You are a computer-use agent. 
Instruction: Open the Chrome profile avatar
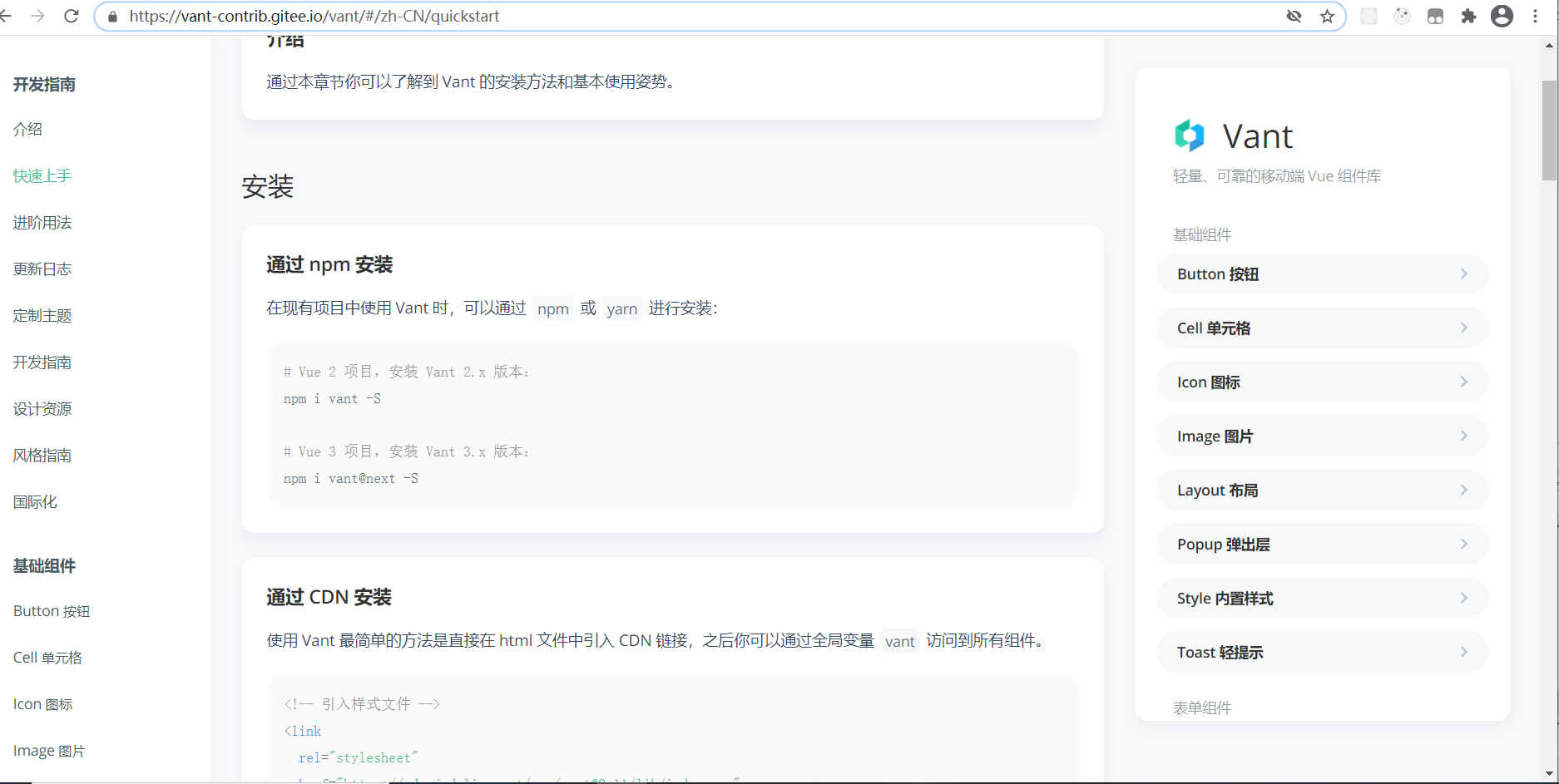(1502, 16)
